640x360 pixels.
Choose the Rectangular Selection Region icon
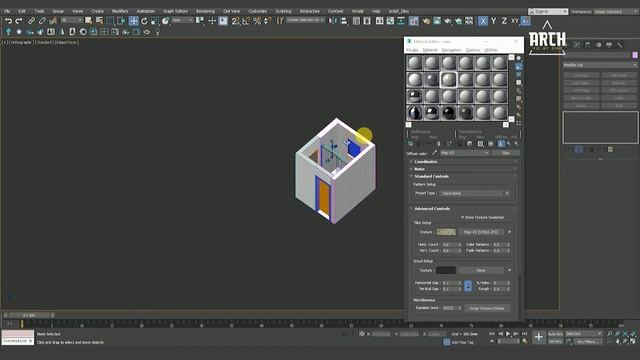click(110, 21)
